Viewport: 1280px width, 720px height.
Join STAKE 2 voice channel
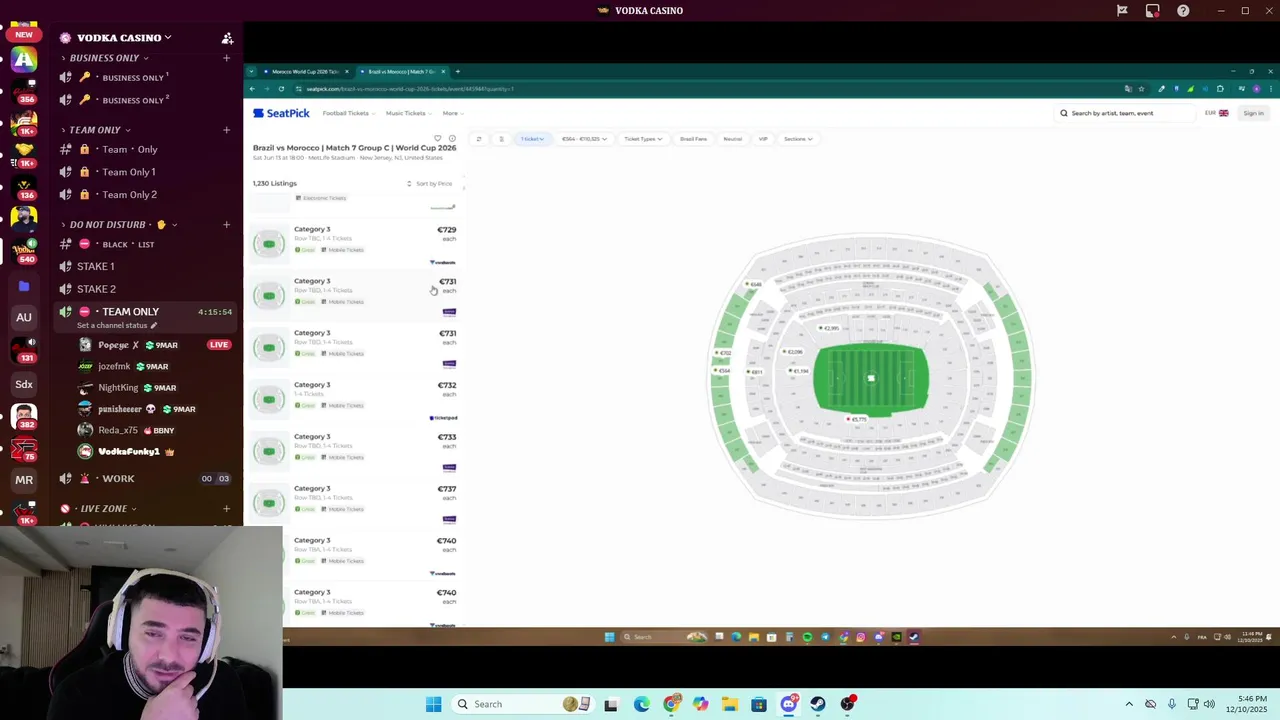pos(146,289)
